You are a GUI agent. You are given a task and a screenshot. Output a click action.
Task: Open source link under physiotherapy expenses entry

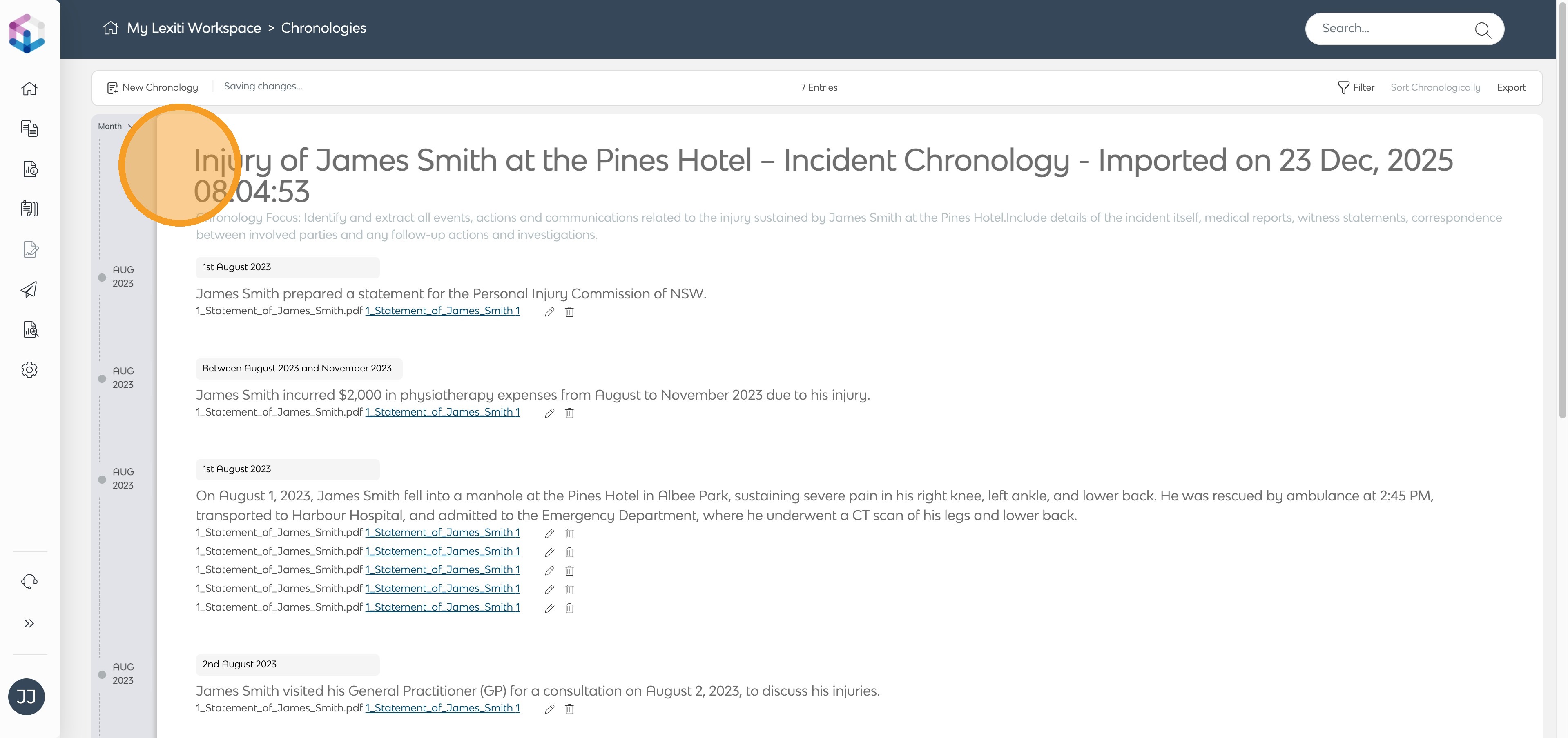[442, 412]
